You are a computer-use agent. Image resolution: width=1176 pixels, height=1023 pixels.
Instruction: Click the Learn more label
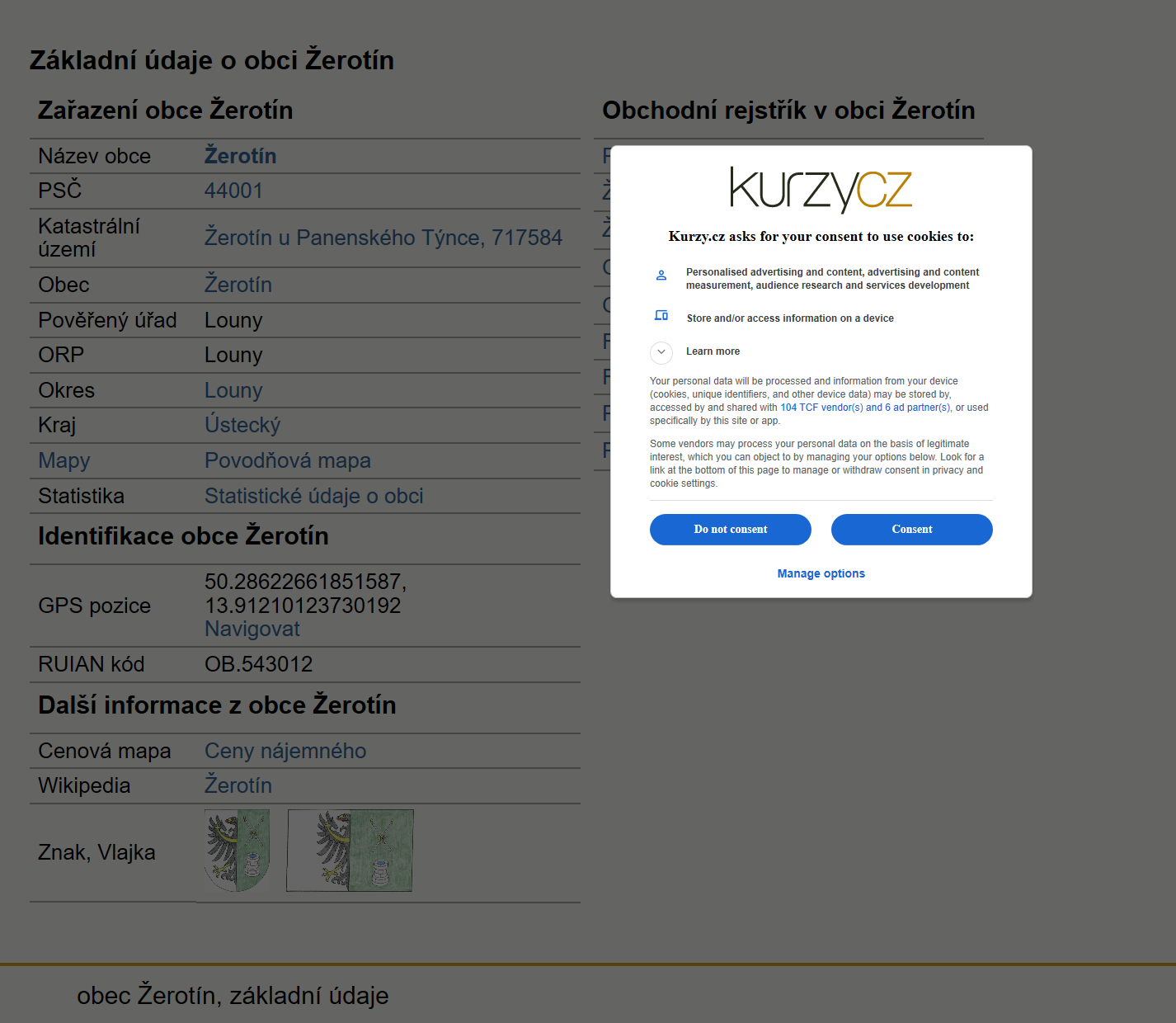click(x=713, y=351)
